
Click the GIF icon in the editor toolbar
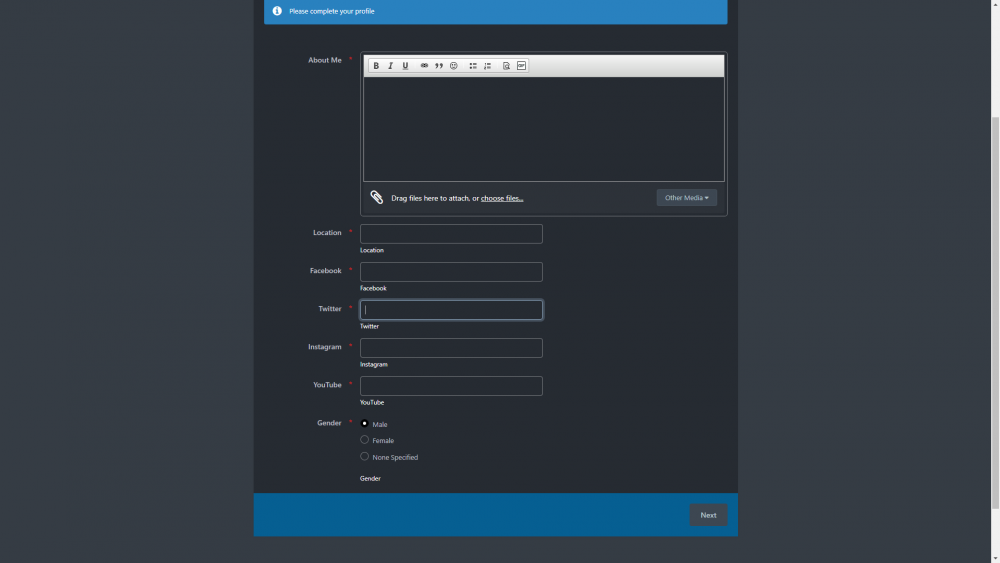[x=521, y=66]
